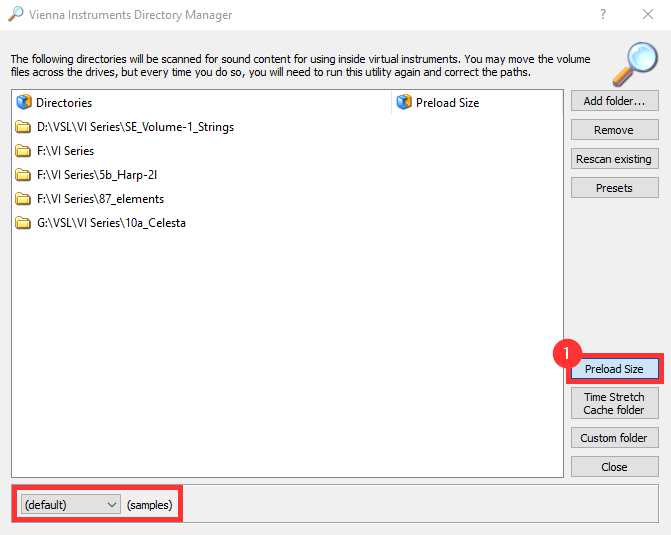Click the Custom folder button

tap(615, 438)
